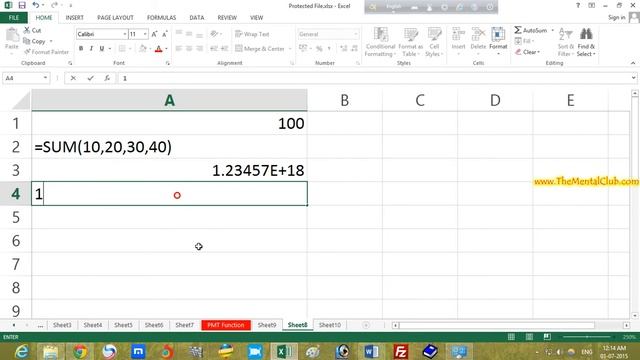The image size is (640, 360).
Task: Increase the font size
Action: click(x=154, y=34)
